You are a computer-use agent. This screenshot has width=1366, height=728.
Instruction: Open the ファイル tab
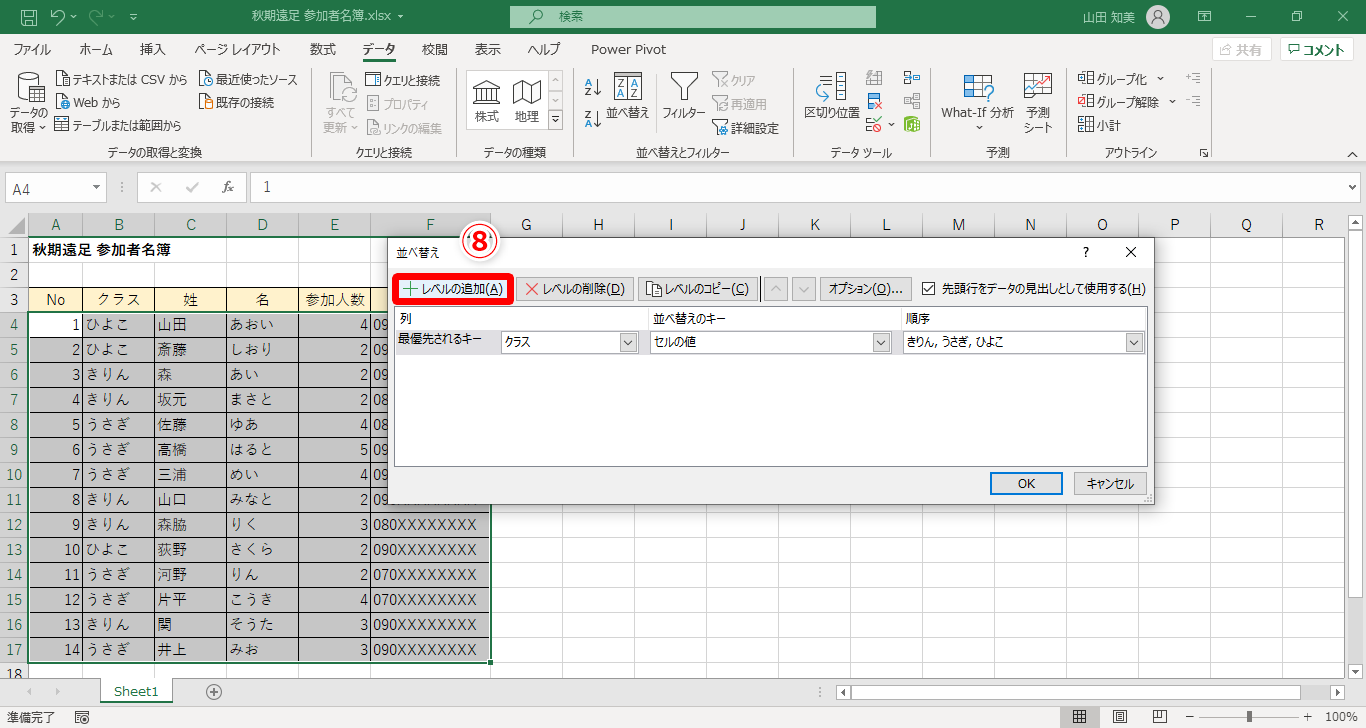32,49
